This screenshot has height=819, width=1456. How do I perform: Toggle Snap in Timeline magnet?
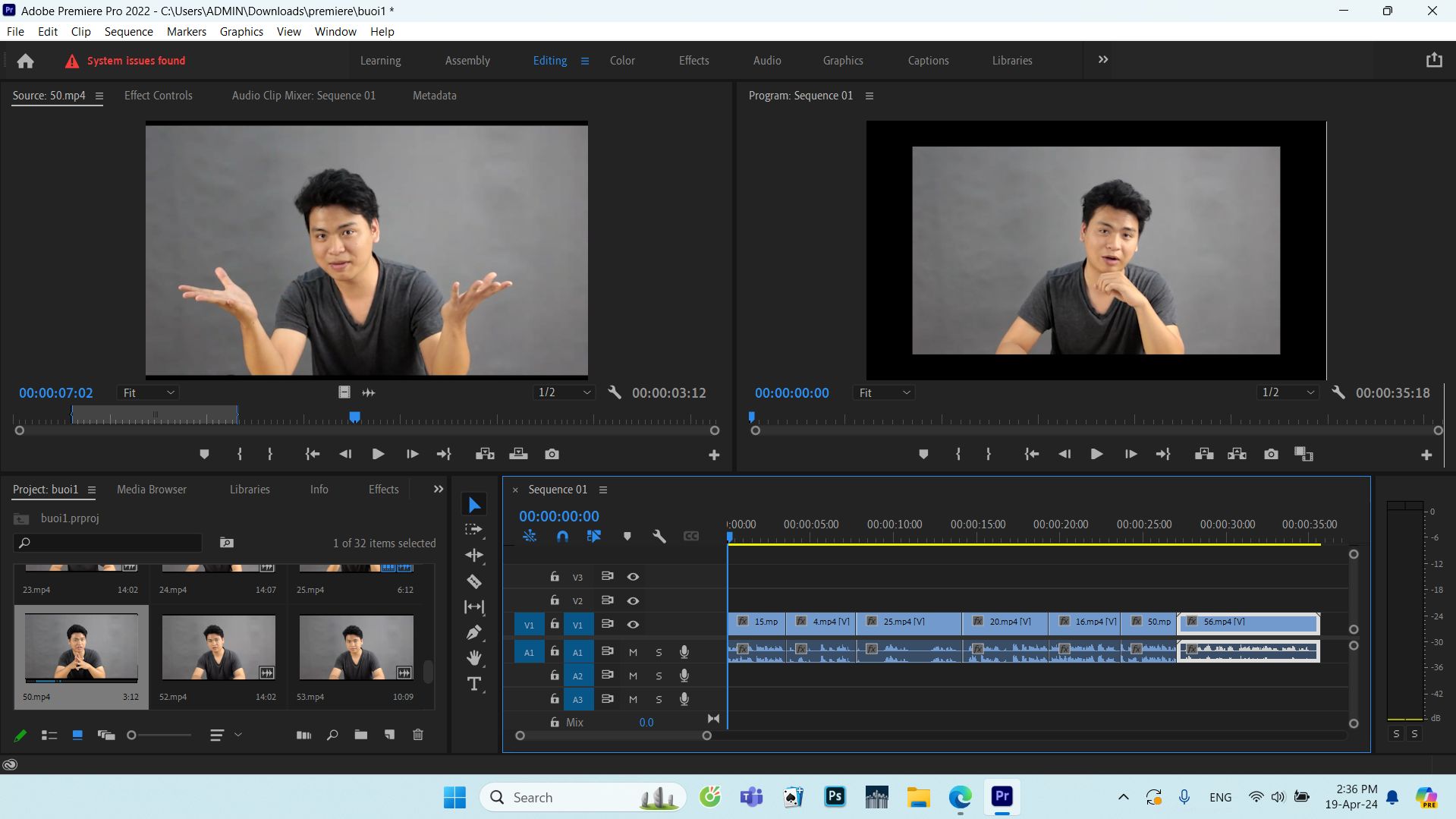click(562, 536)
